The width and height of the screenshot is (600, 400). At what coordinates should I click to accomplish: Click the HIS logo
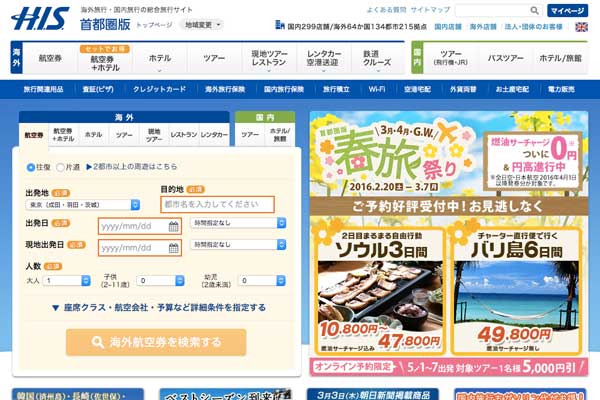click(x=40, y=19)
